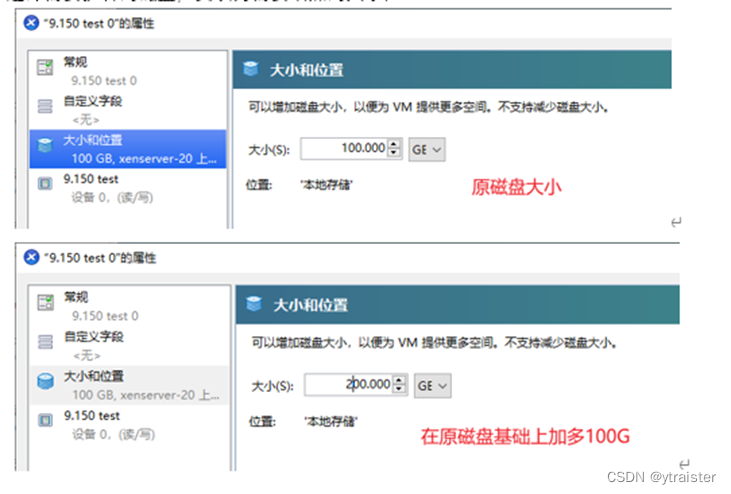Decrease size with down arrow beside 200.000

click(x=400, y=390)
